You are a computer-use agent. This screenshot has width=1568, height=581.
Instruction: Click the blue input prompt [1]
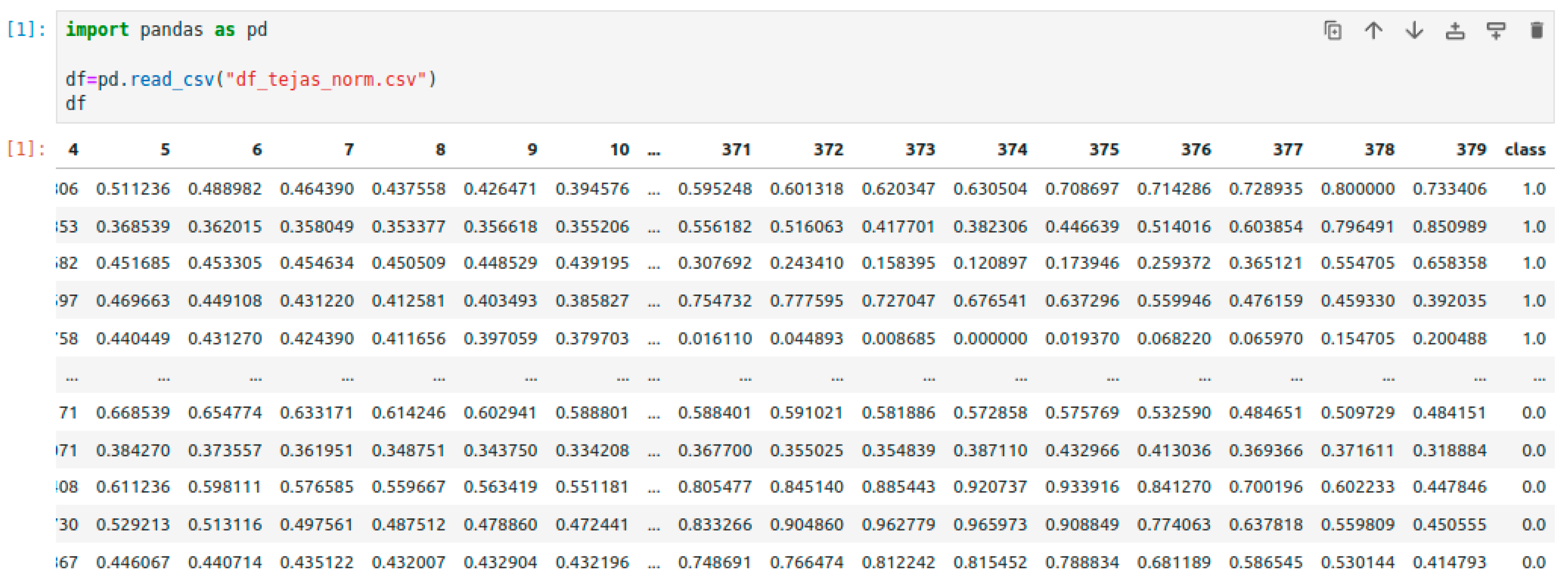[26, 29]
